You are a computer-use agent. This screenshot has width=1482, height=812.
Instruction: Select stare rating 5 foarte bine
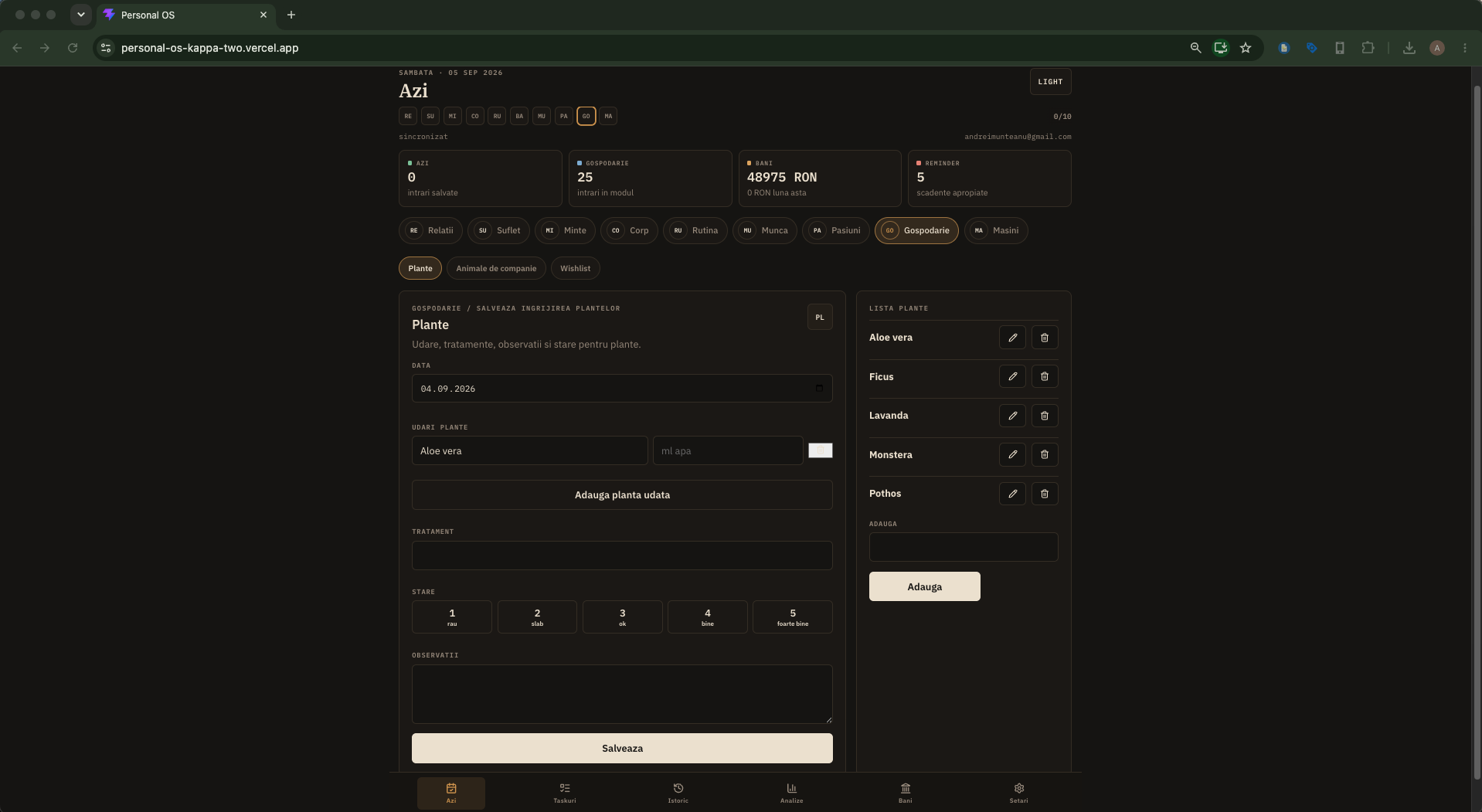pos(793,617)
